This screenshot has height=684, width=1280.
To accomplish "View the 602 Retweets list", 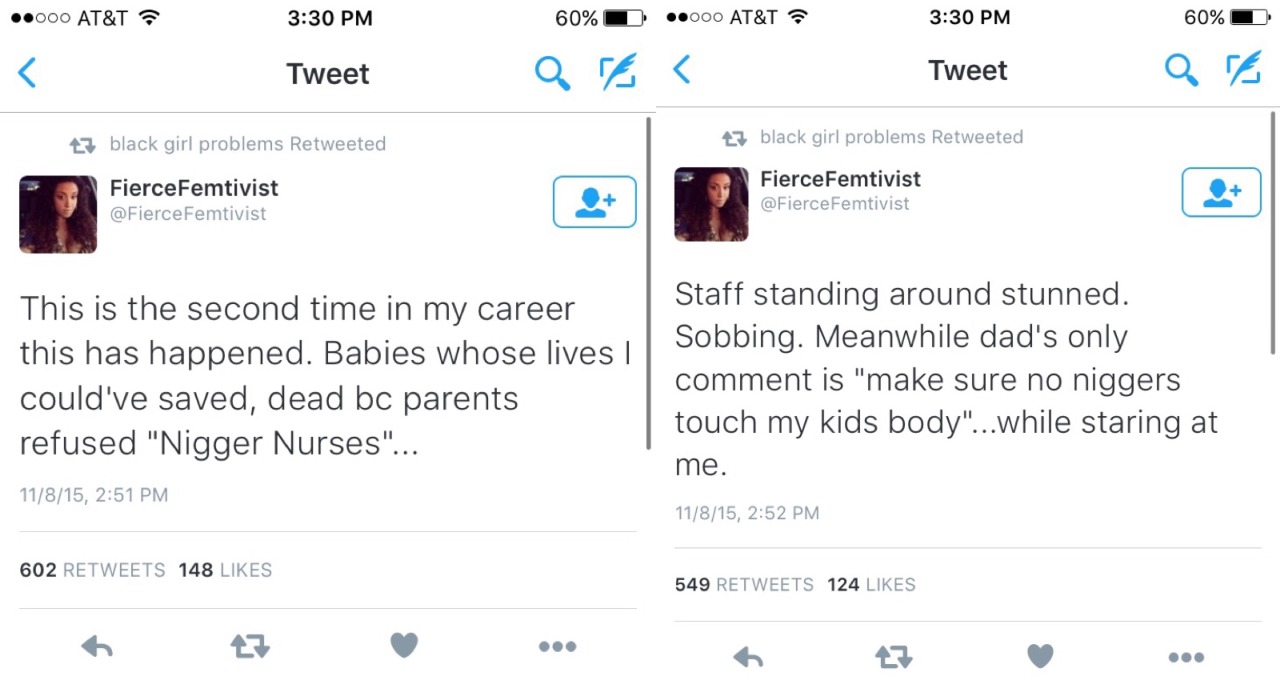I will pos(92,570).
